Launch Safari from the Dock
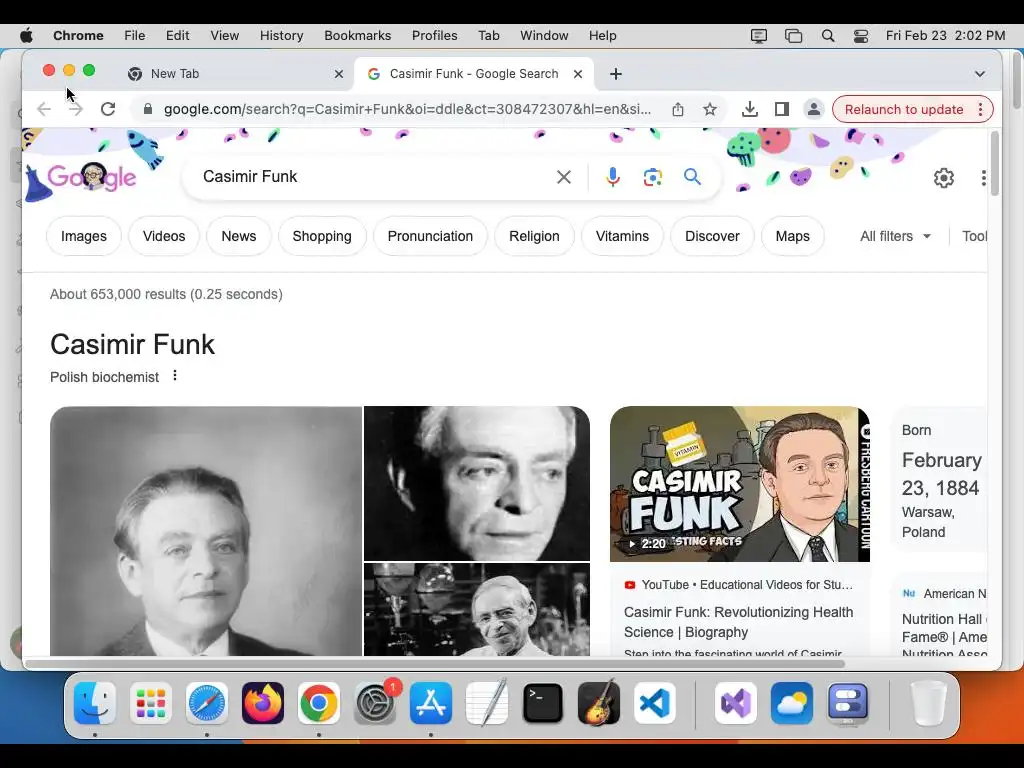Image resolution: width=1024 pixels, height=768 pixels. [x=207, y=703]
